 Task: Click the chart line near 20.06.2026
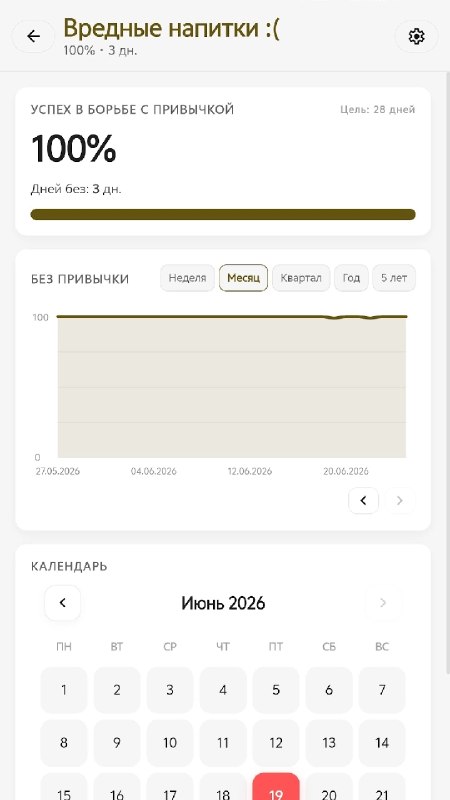[345, 317]
